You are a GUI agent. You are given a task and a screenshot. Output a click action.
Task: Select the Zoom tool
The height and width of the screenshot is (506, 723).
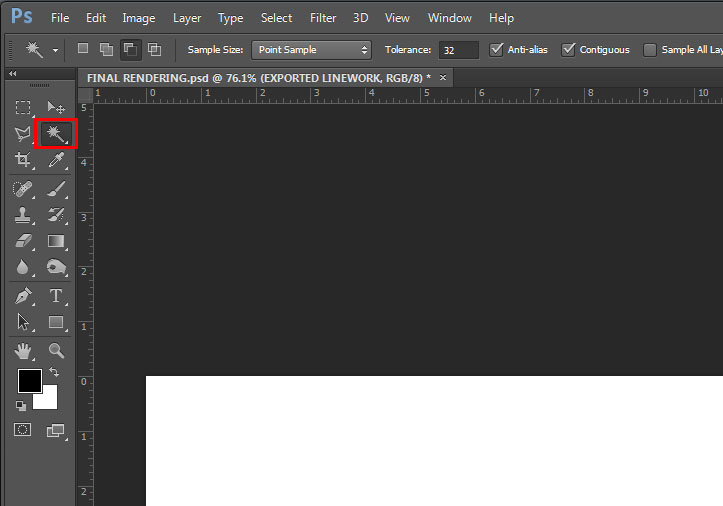pyautogui.click(x=56, y=351)
